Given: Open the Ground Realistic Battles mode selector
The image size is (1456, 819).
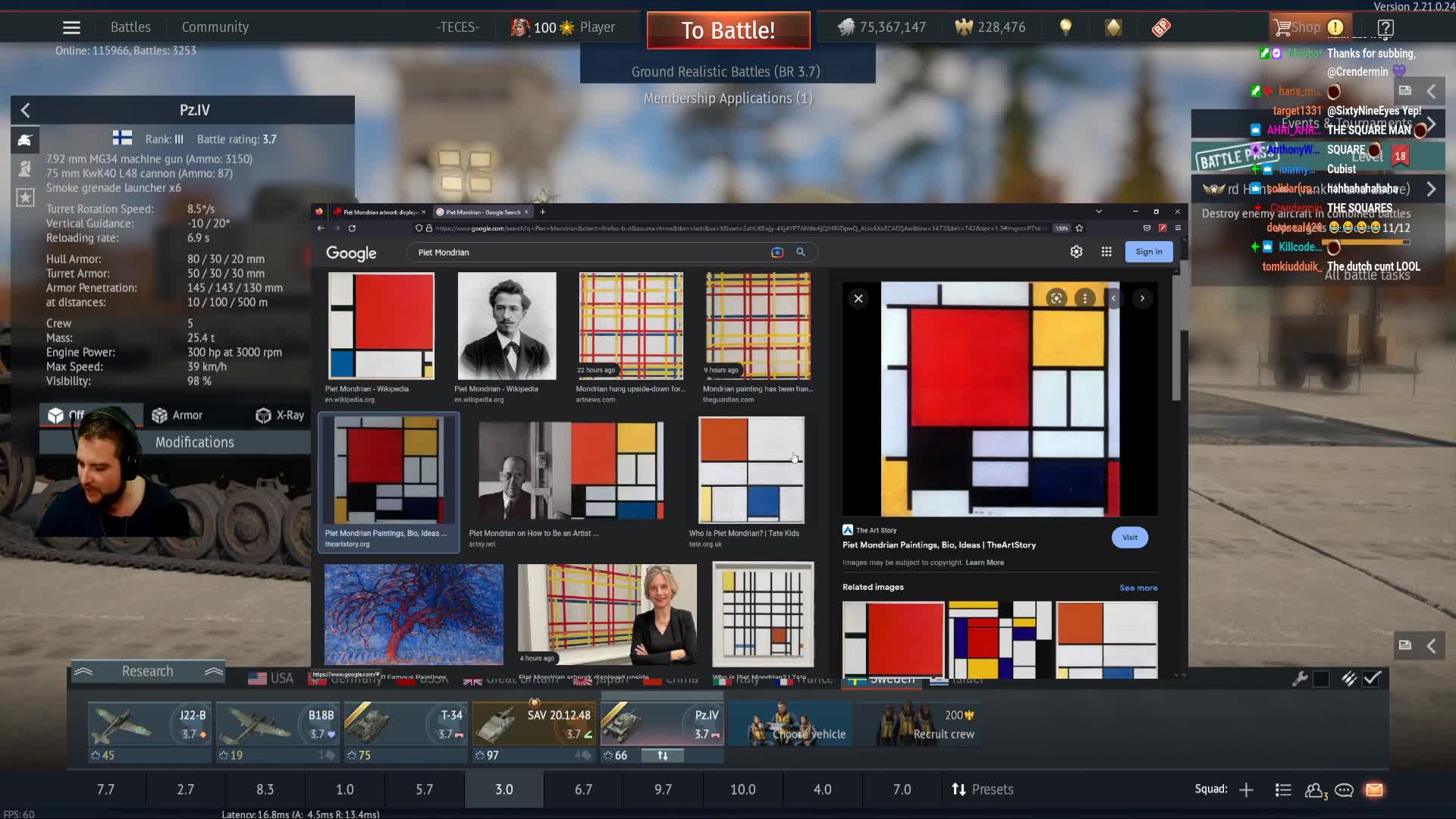Looking at the screenshot, I should point(726,71).
